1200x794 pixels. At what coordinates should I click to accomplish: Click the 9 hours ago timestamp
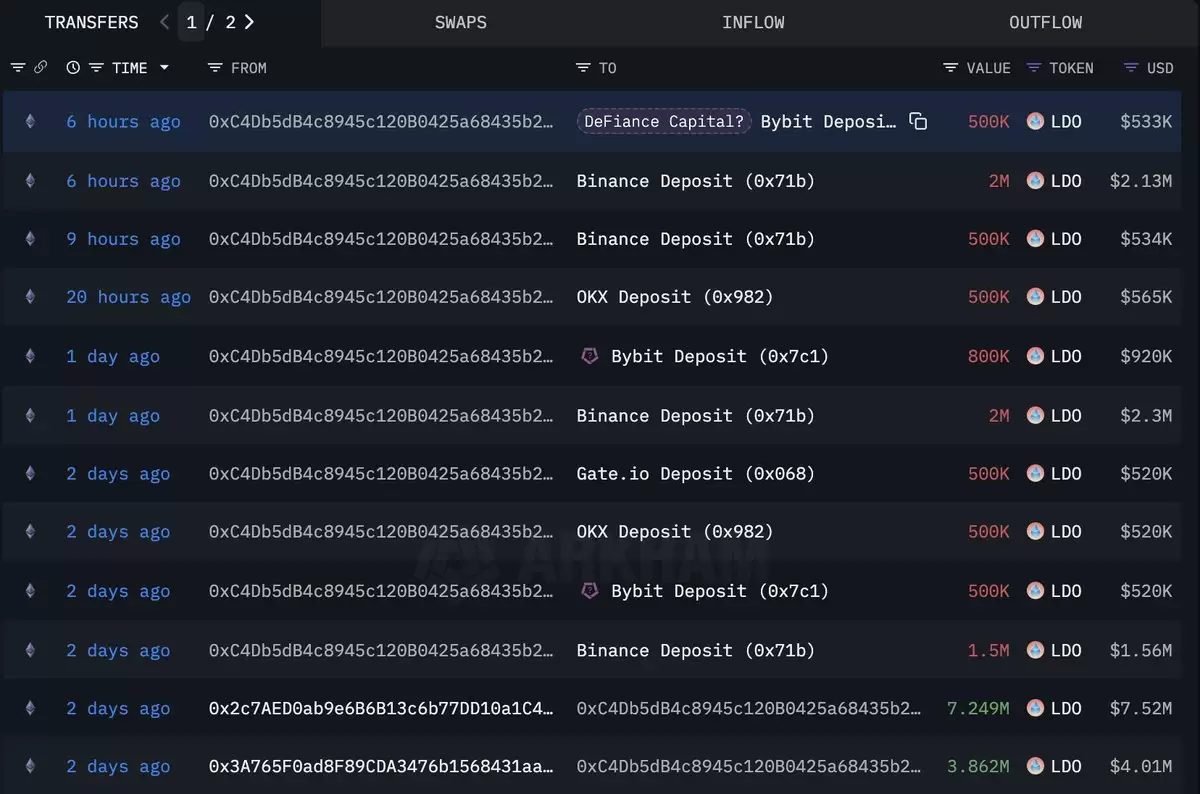tap(123, 239)
